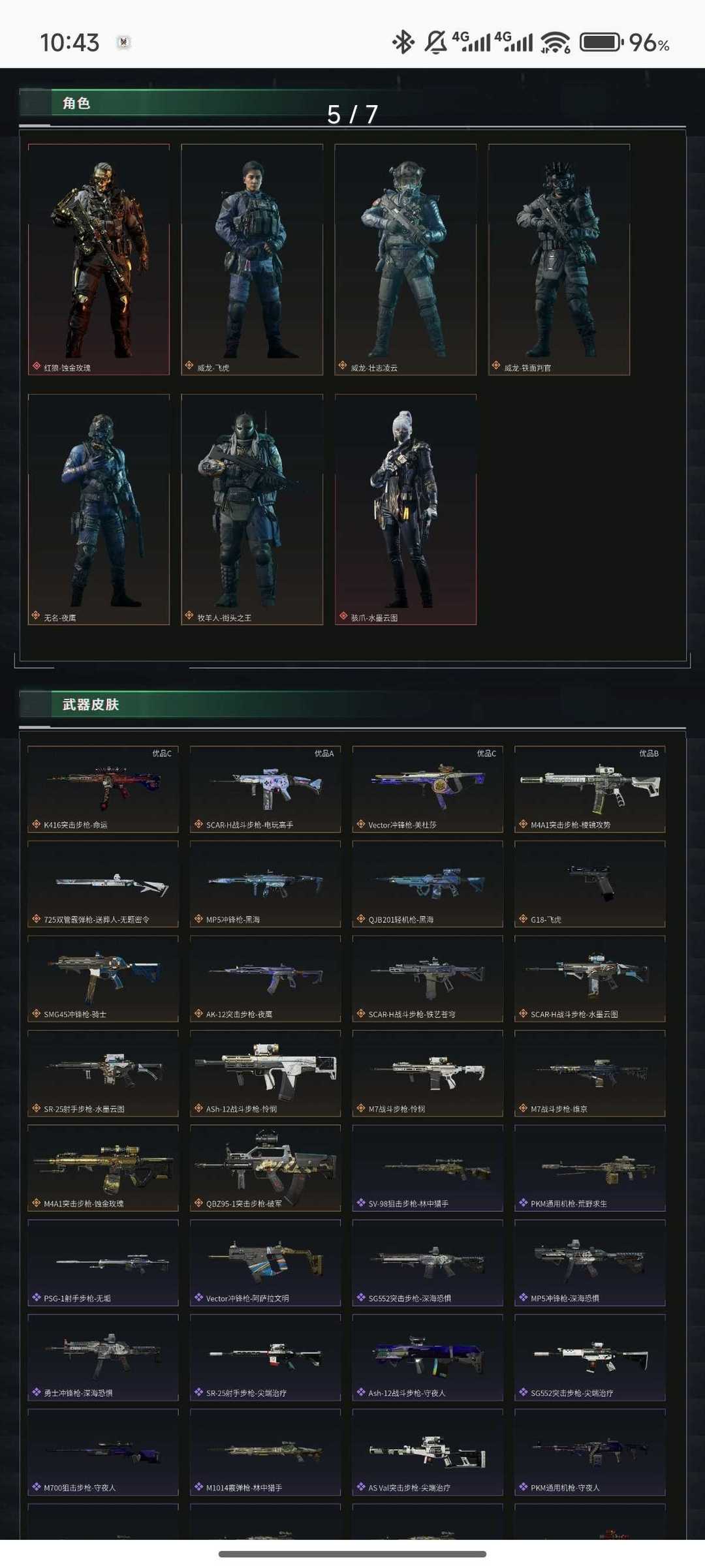Open the 威龙-铁面判官 character card
705x1568 pixels.
tap(559, 260)
